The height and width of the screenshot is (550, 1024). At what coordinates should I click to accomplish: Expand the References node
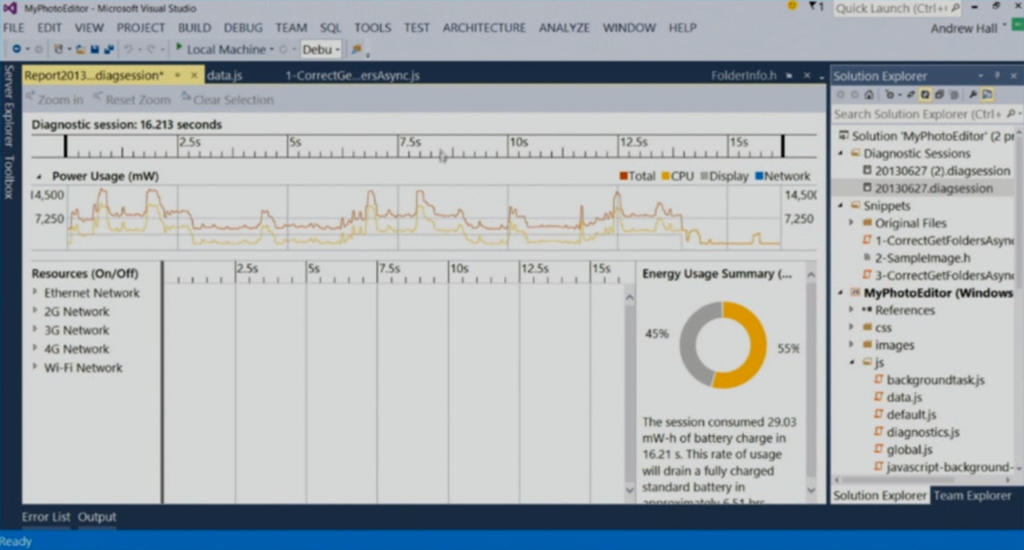852,310
